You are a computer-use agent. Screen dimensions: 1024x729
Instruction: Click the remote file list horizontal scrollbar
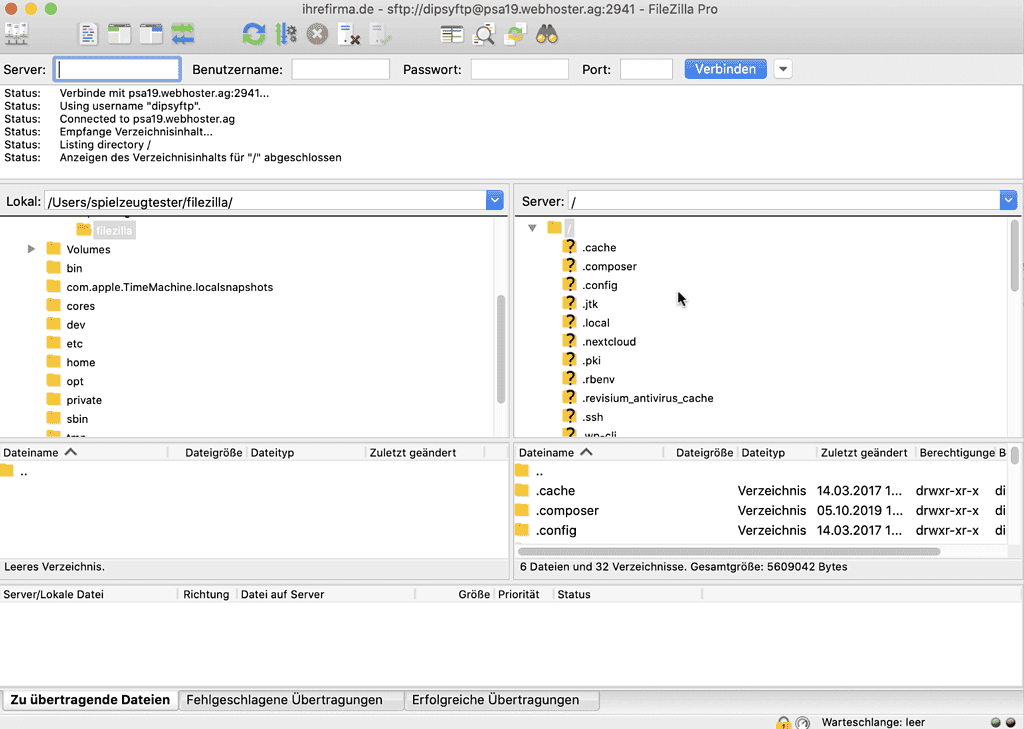point(728,551)
